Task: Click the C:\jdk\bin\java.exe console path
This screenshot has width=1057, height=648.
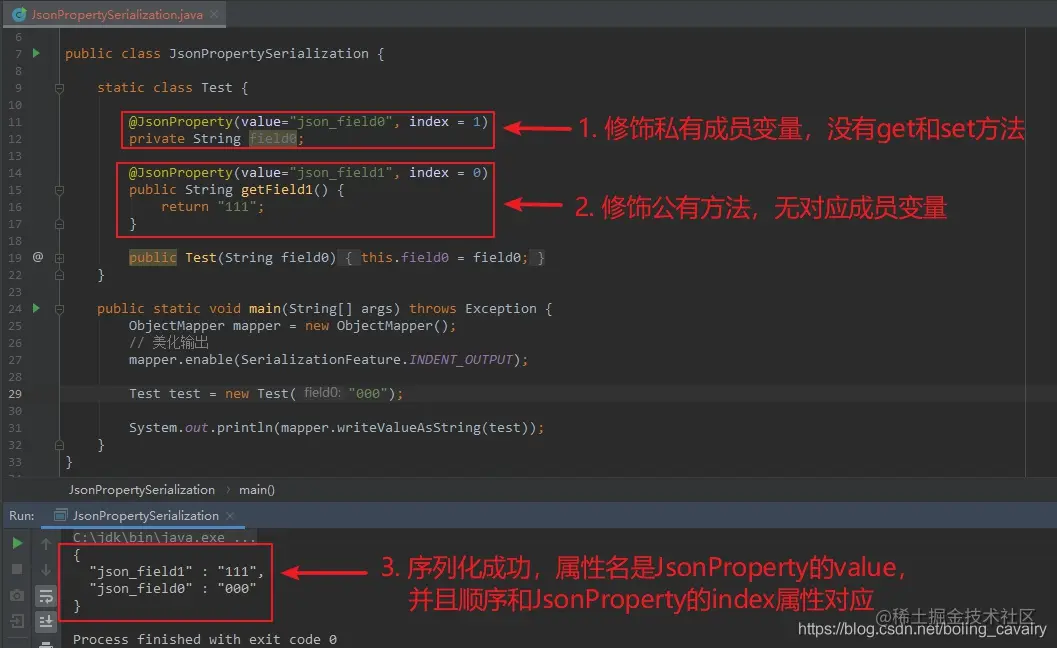Action: click(150, 537)
